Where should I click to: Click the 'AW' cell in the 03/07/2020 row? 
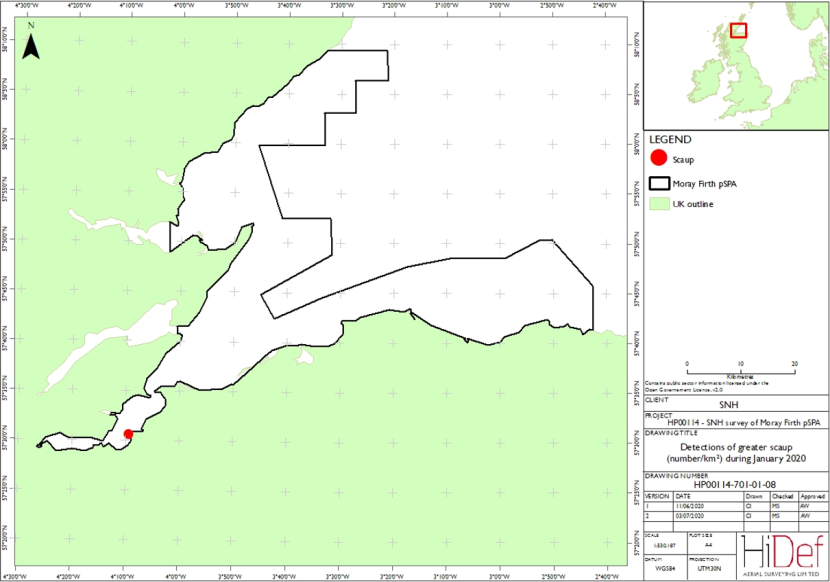pyautogui.click(x=804, y=516)
